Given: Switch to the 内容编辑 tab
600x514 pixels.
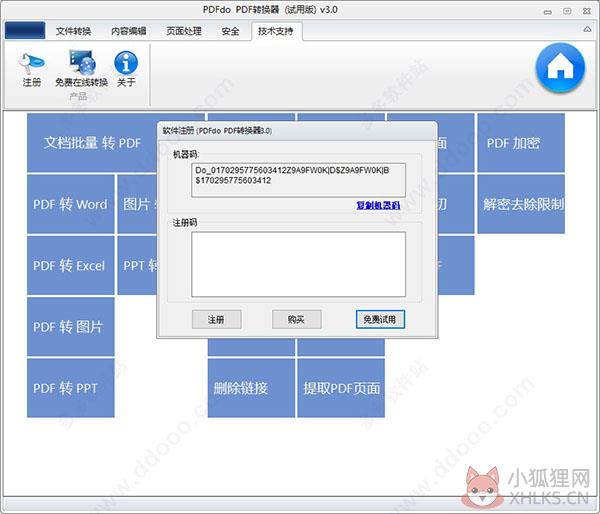Looking at the screenshot, I should [x=129, y=31].
